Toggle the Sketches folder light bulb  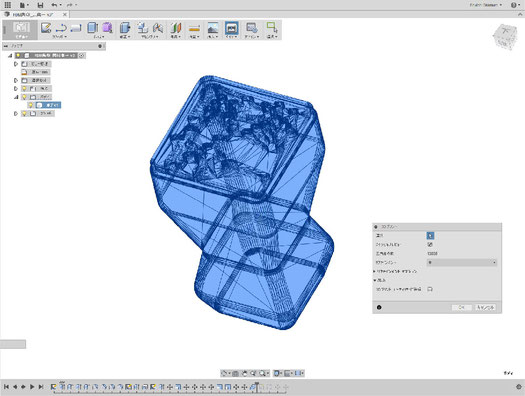click(24, 113)
